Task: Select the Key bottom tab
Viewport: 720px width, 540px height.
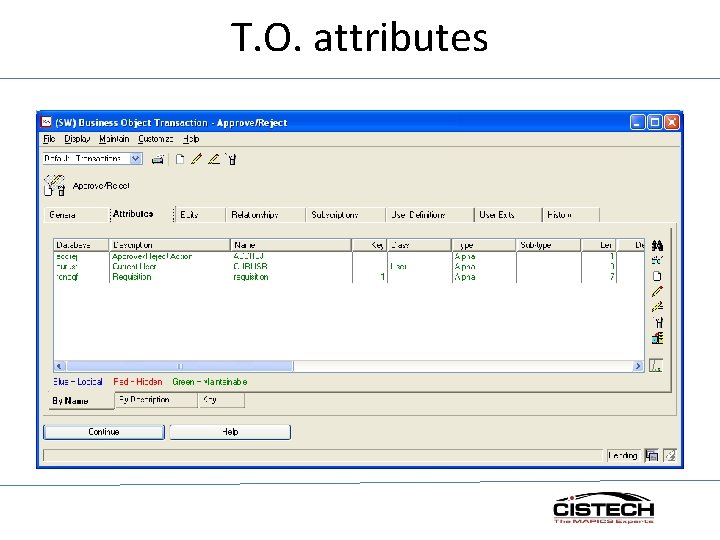Action: pos(222,400)
